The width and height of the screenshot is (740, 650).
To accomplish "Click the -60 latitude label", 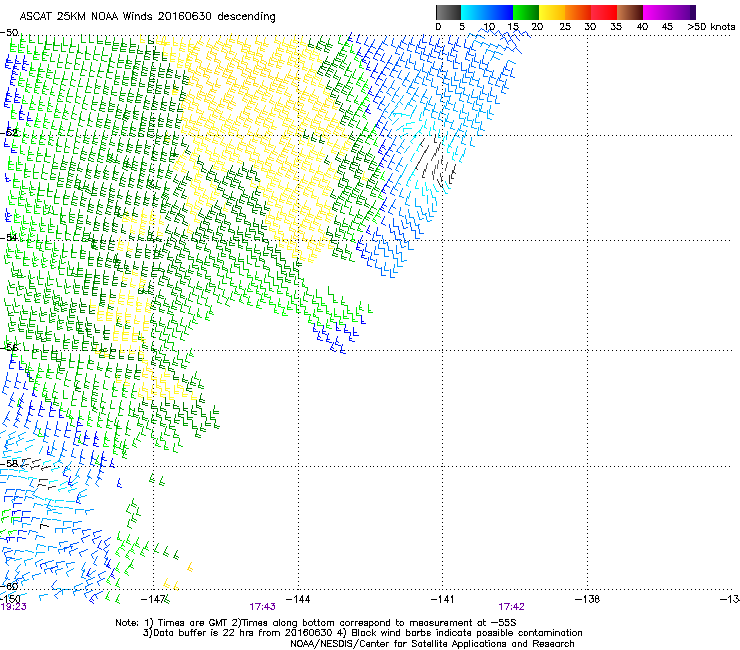I will pos(9,586).
